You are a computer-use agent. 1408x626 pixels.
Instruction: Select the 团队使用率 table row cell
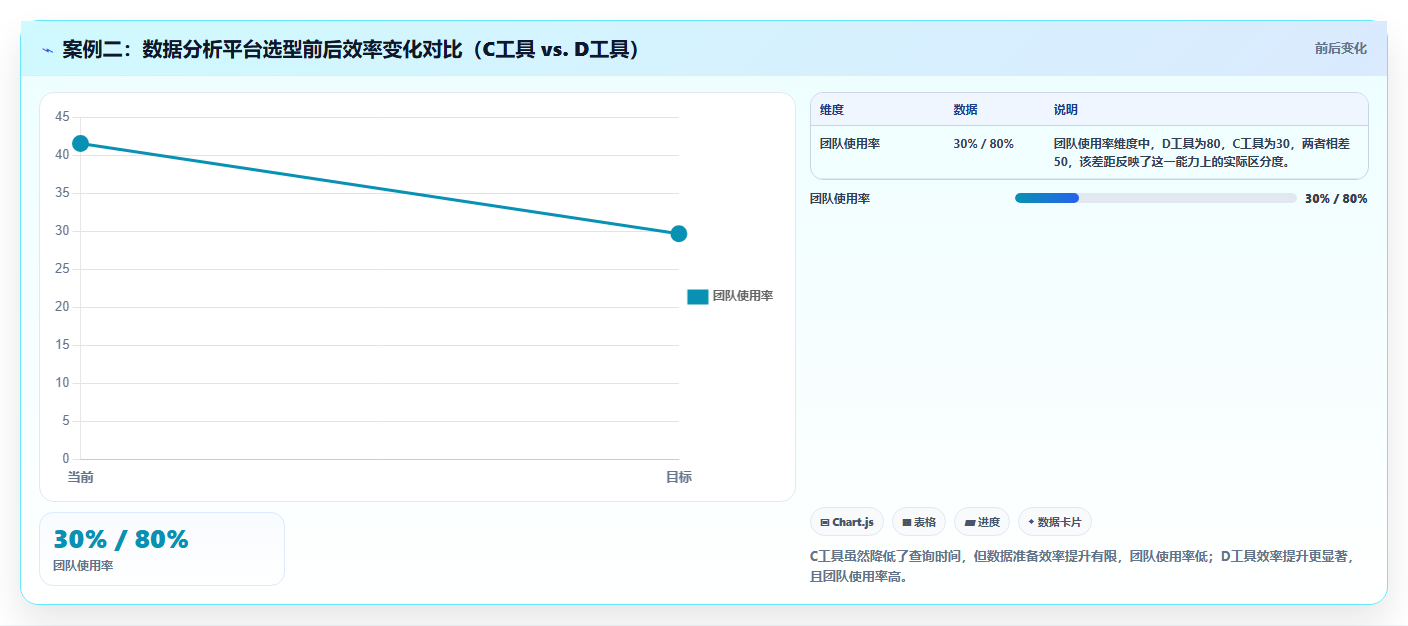[850, 144]
